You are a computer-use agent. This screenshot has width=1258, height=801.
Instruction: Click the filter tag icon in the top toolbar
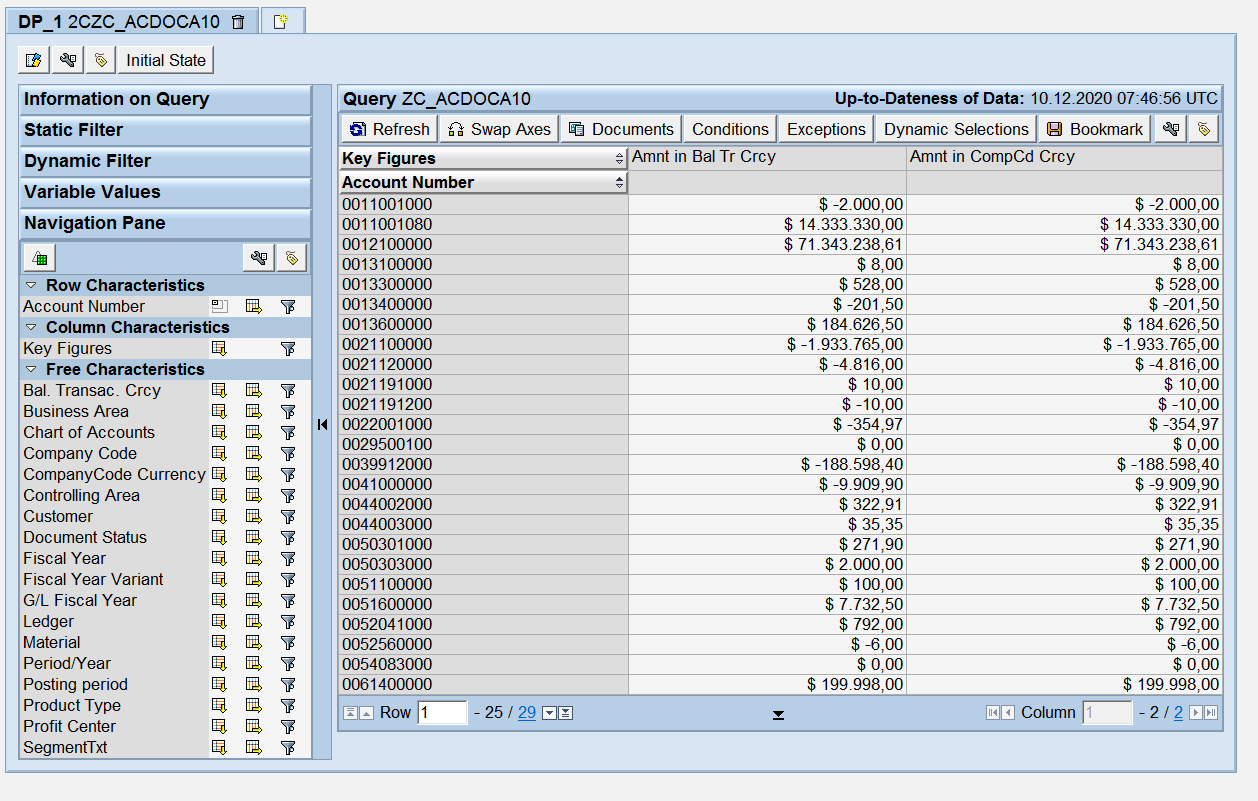[100, 60]
